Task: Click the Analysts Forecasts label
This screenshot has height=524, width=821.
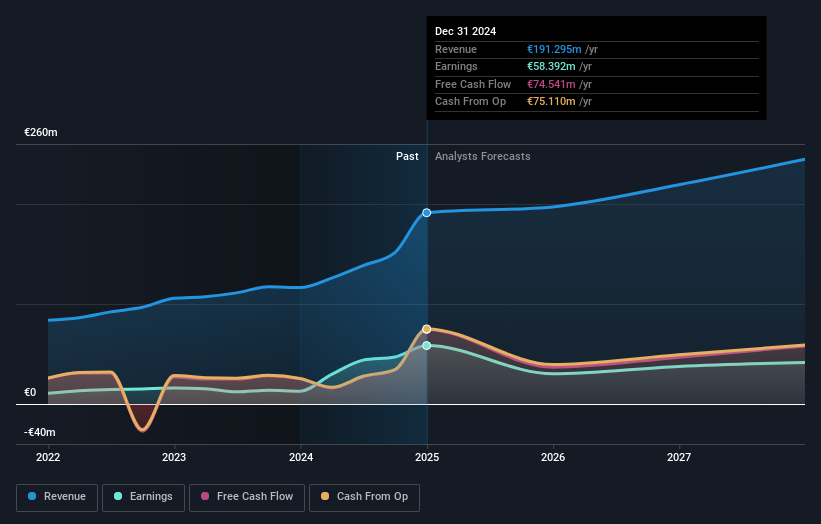Action: point(483,157)
